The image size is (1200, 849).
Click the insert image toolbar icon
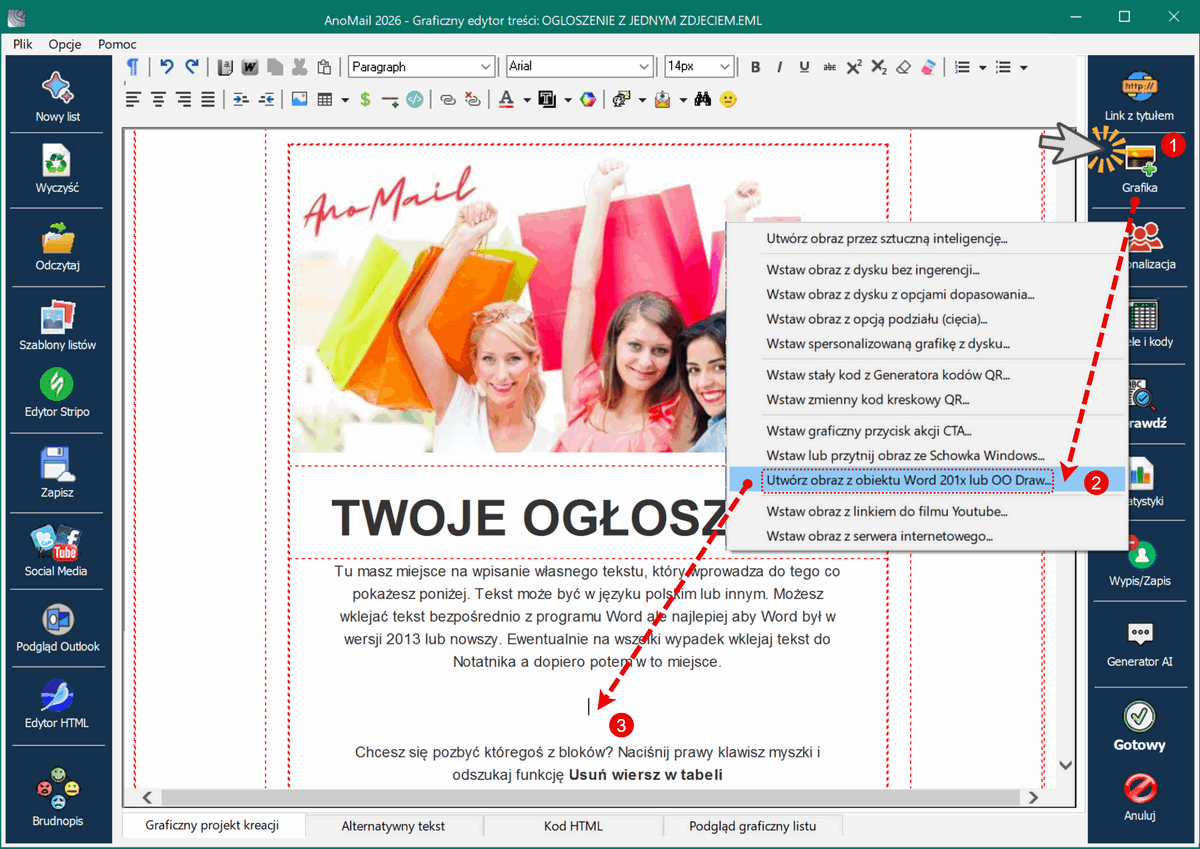(x=299, y=99)
